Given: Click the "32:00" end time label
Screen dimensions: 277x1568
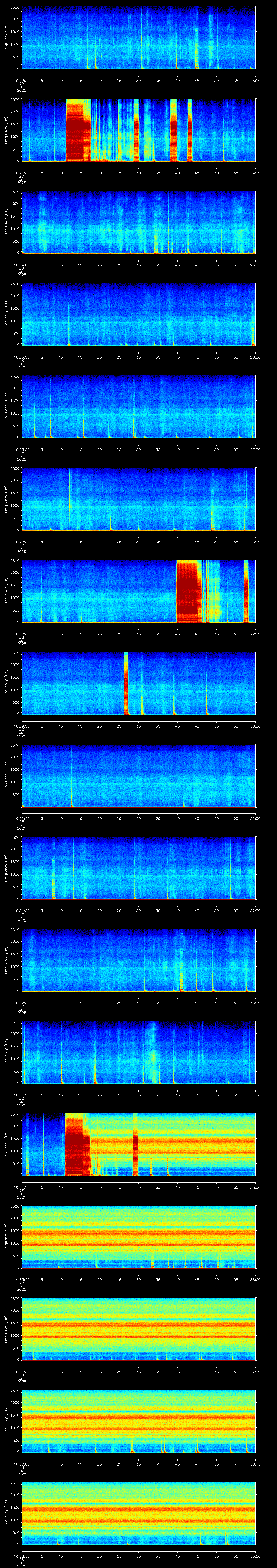Looking at the screenshot, I should pos(255,910).
